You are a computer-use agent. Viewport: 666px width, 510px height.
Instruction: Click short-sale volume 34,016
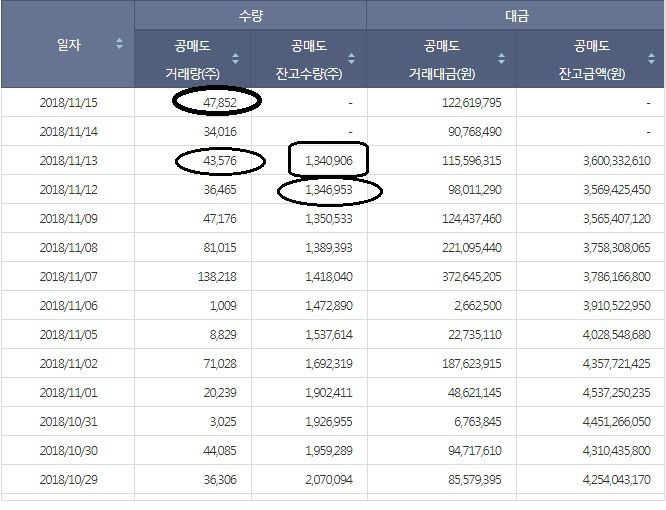pyautogui.click(x=220, y=132)
